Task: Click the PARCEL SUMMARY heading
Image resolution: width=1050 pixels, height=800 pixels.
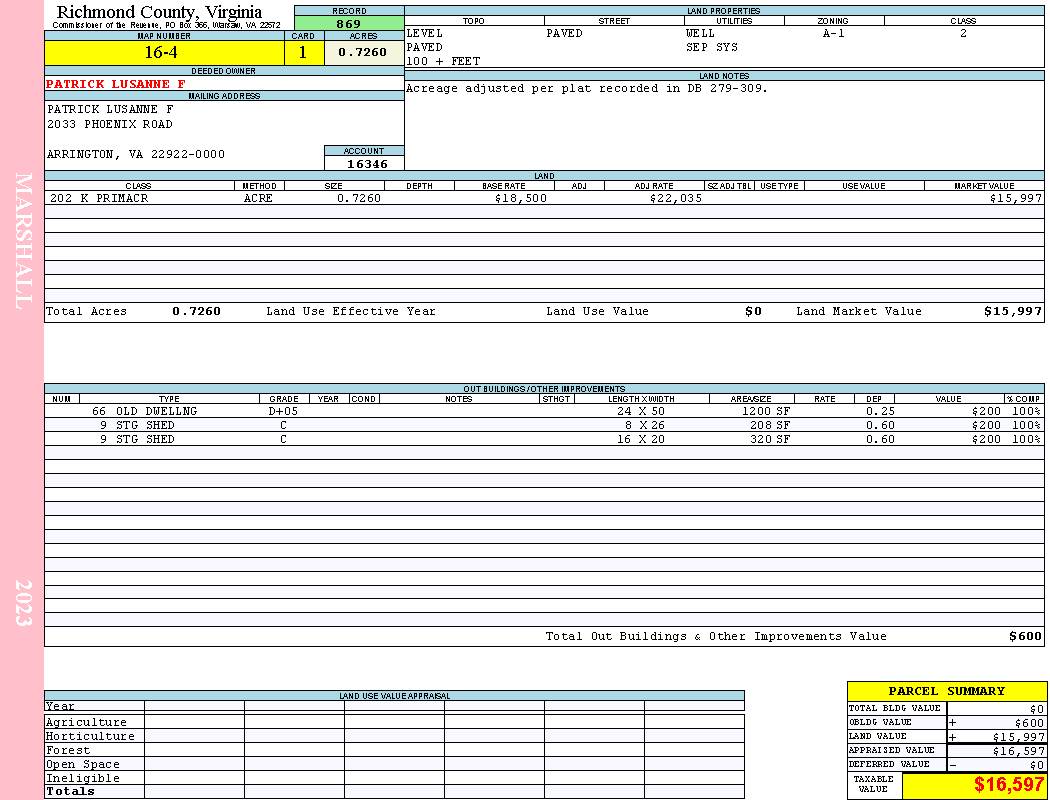Action: pyautogui.click(x=946, y=692)
